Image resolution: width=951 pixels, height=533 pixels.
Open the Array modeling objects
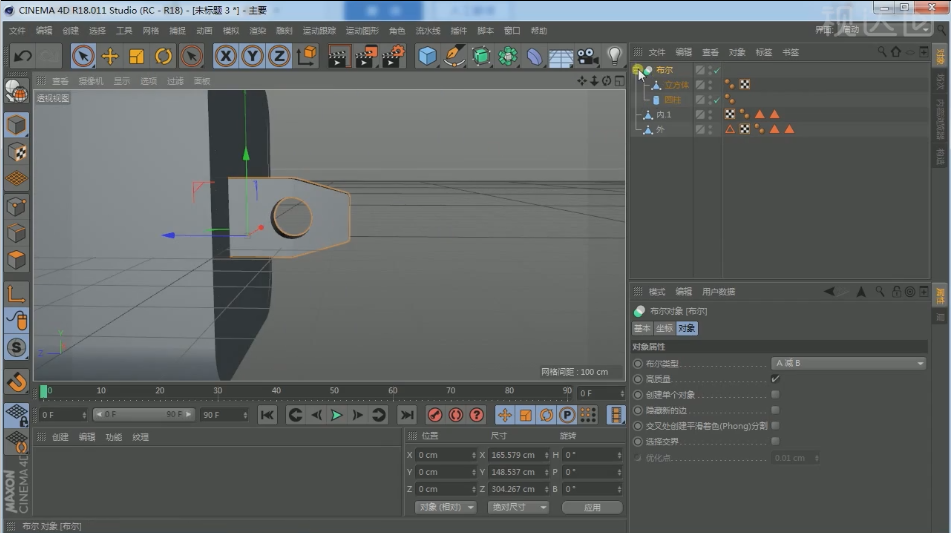(x=508, y=56)
